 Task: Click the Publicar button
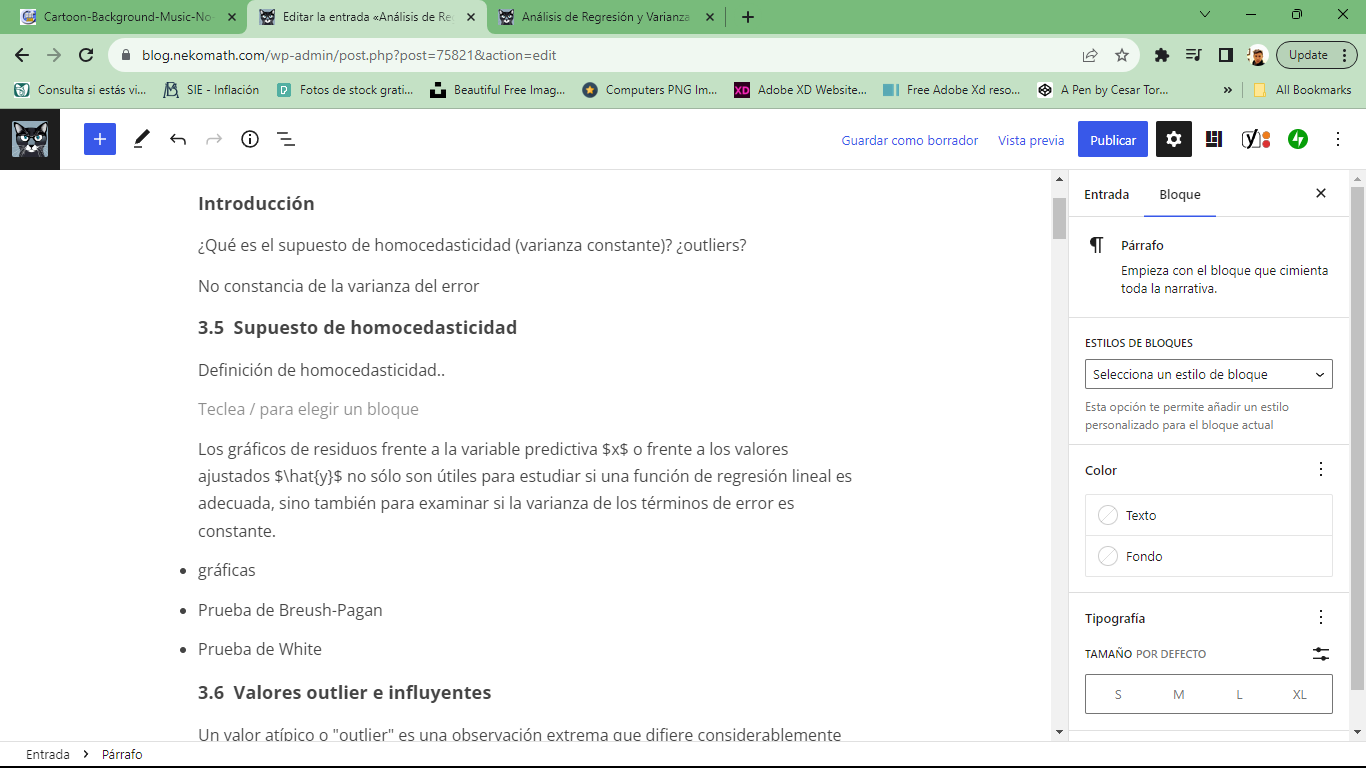(x=1112, y=140)
